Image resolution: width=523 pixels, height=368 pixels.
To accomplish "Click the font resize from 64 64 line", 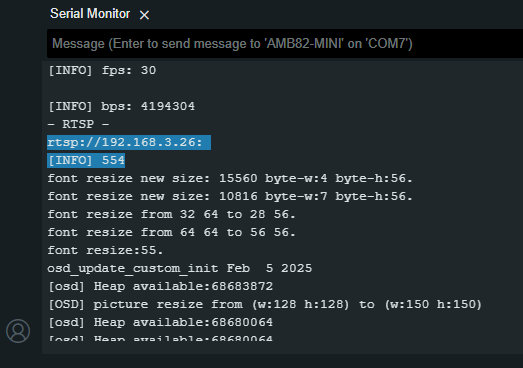I will coord(171,233).
